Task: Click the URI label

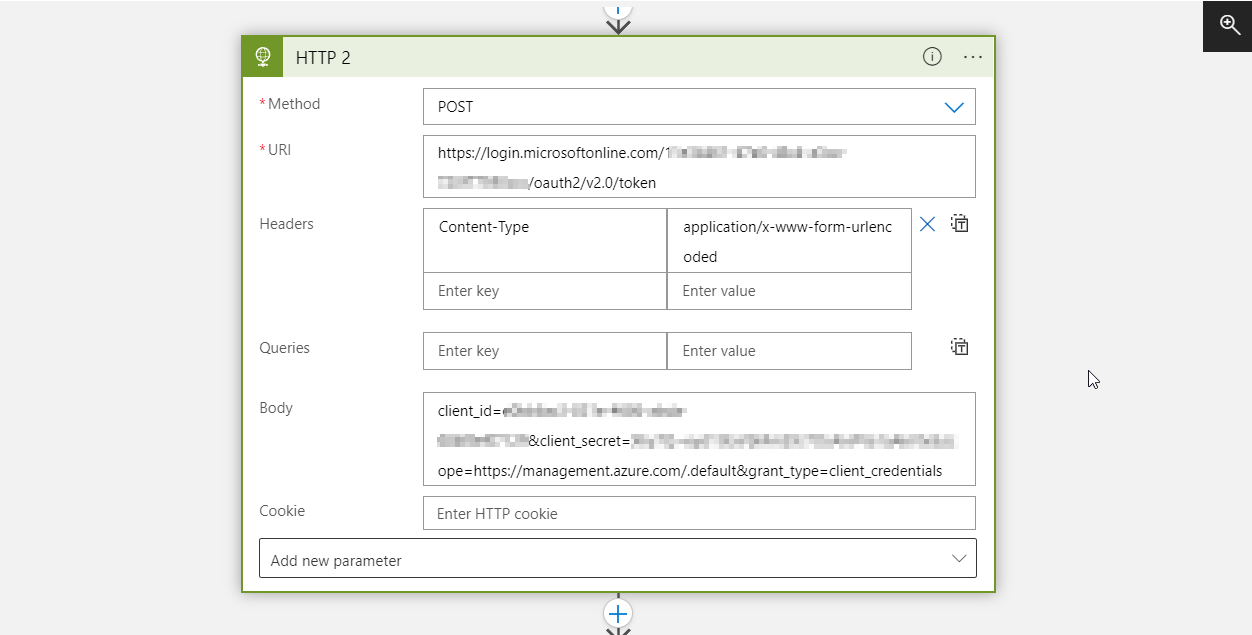Action: tap(279, 150)
